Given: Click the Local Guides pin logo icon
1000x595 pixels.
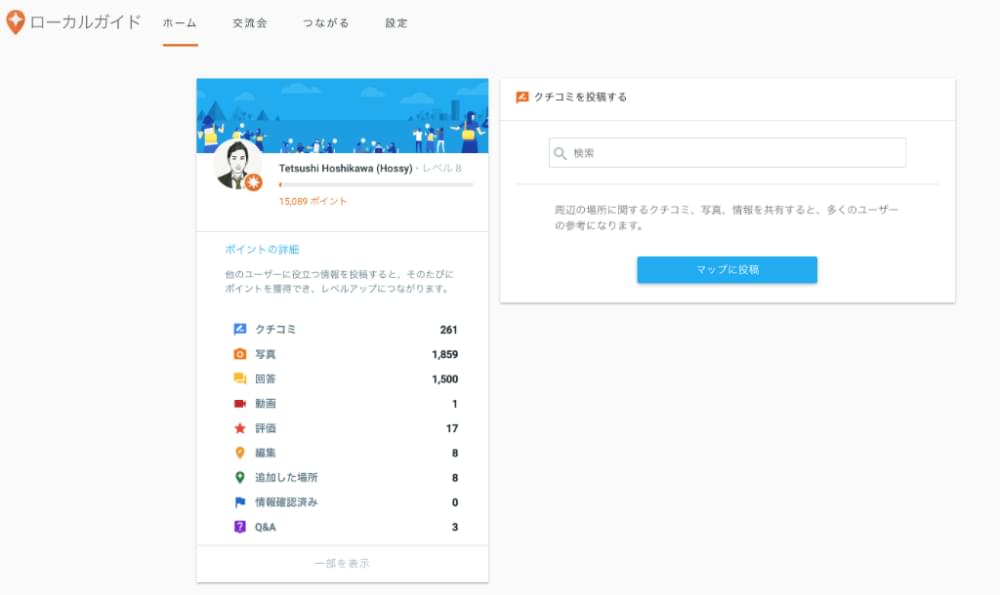Looking at the screenshot, I should tap(15, 23).
